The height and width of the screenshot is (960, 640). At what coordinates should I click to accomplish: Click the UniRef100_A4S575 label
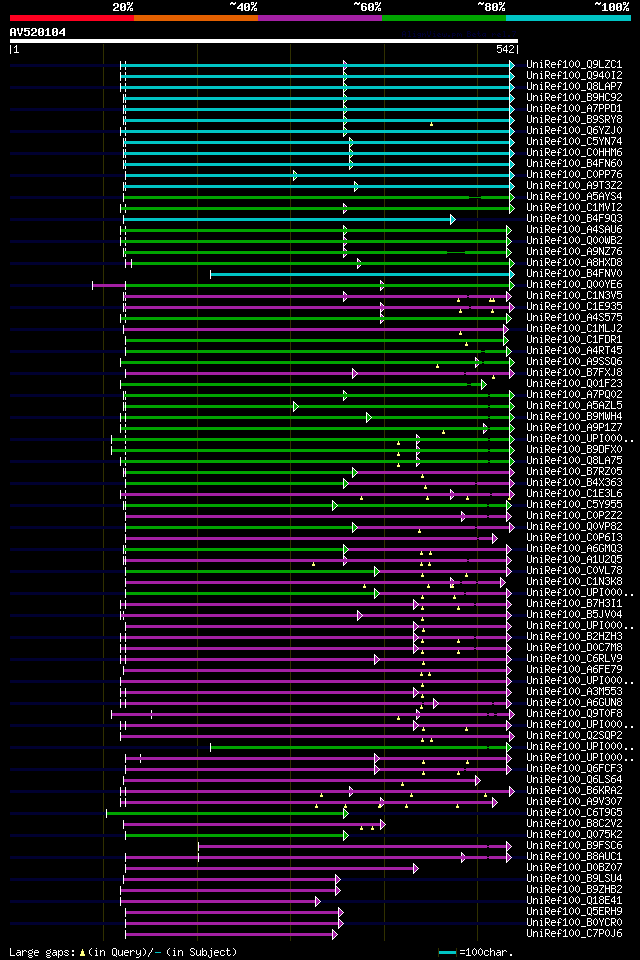[574, 318]
